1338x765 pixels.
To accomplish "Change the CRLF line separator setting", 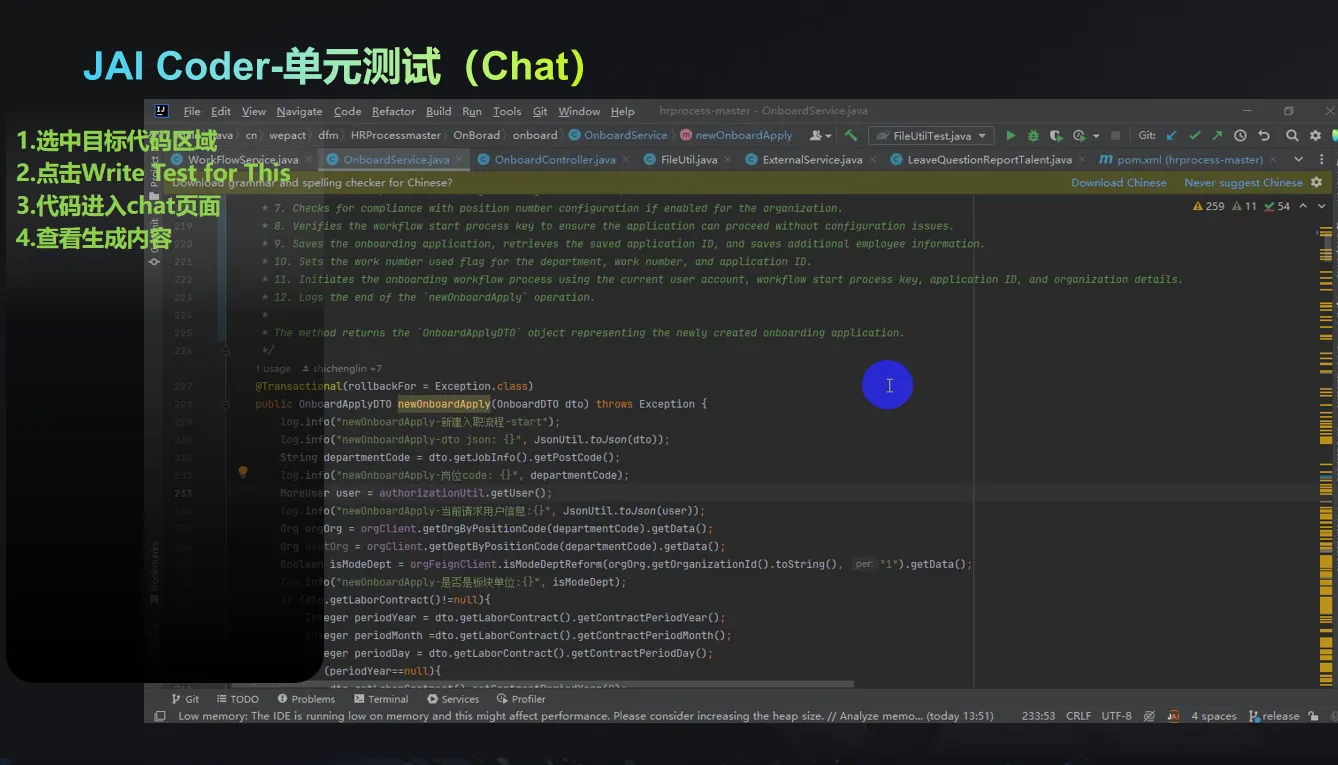I will [x=1079, y=716].
